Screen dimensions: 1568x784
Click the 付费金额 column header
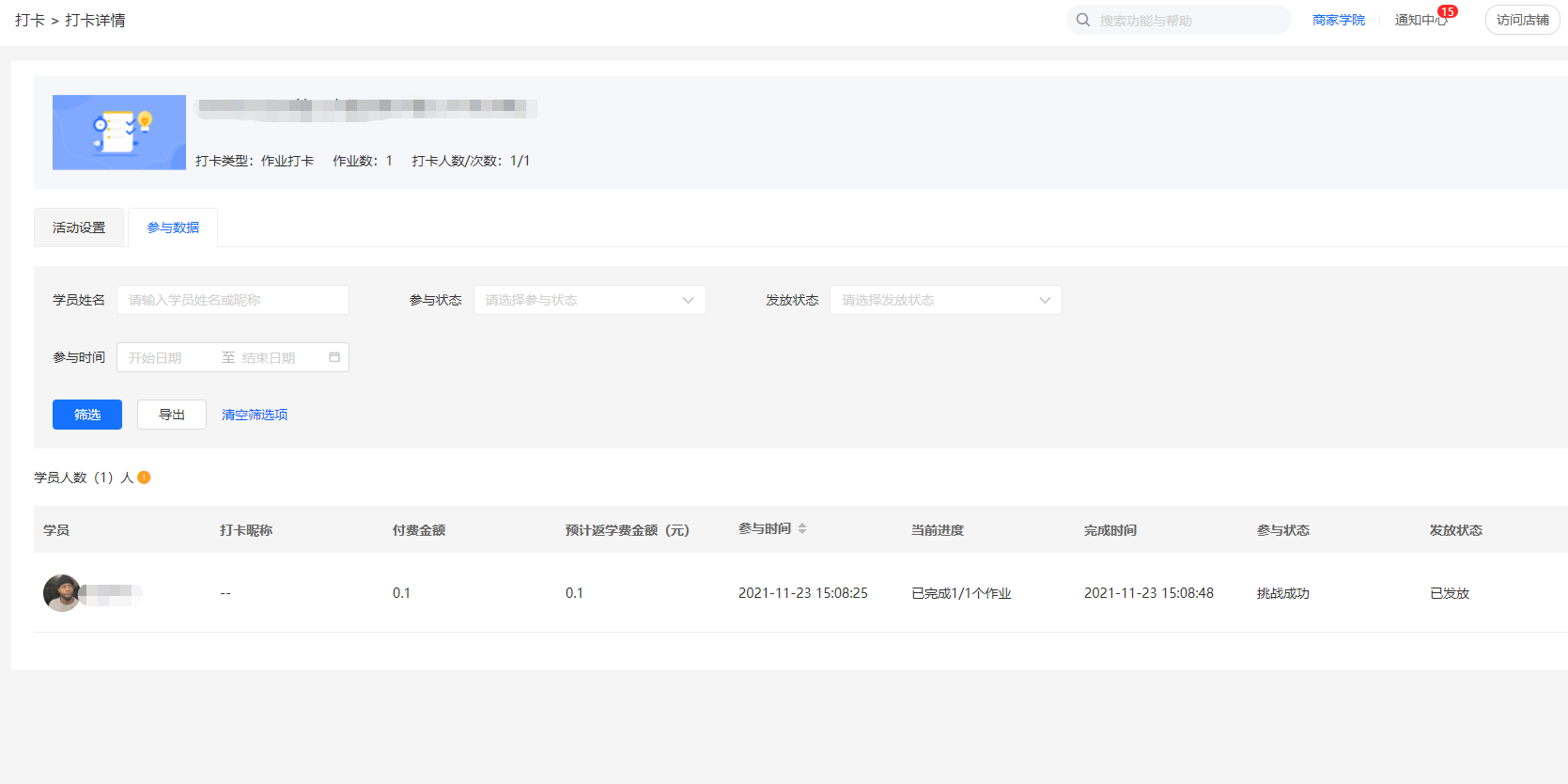click(419, 530)
